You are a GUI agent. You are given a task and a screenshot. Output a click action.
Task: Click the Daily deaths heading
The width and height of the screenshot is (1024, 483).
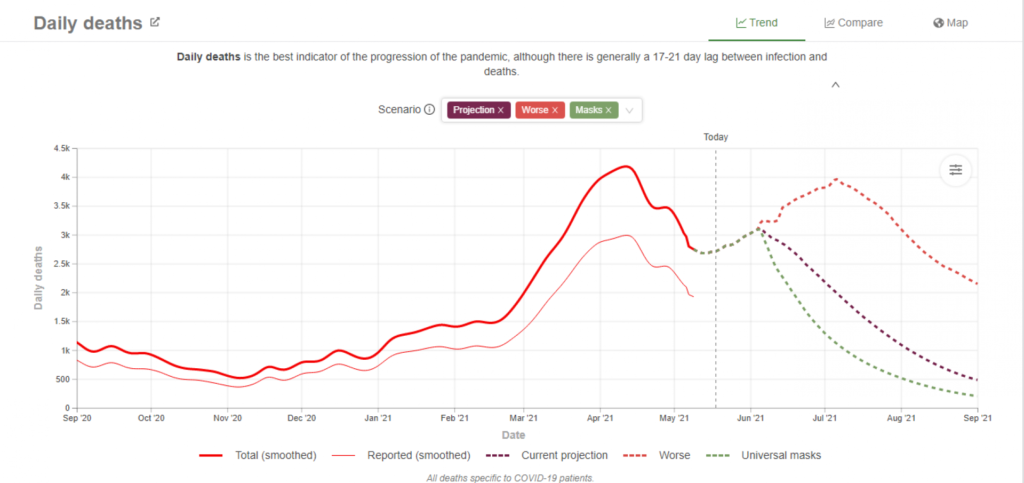87,23
